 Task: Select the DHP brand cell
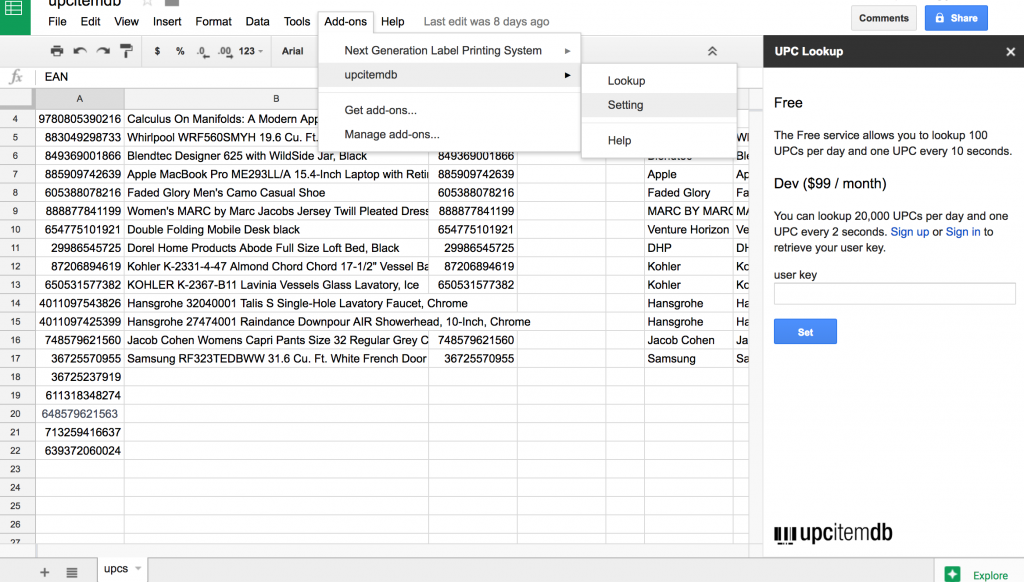tap(688, 248)
